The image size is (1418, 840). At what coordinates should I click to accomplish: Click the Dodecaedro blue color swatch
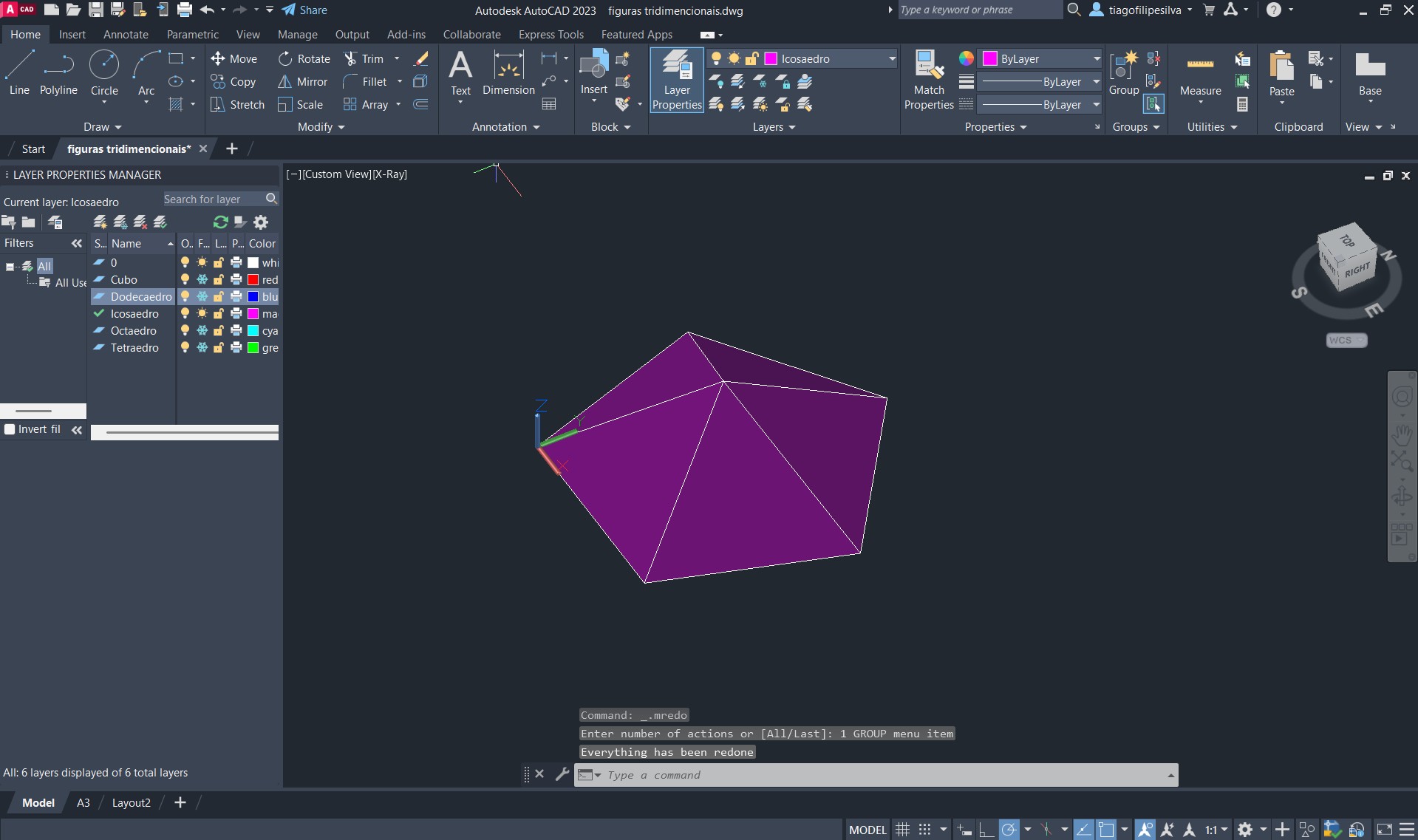pos(253,297)
